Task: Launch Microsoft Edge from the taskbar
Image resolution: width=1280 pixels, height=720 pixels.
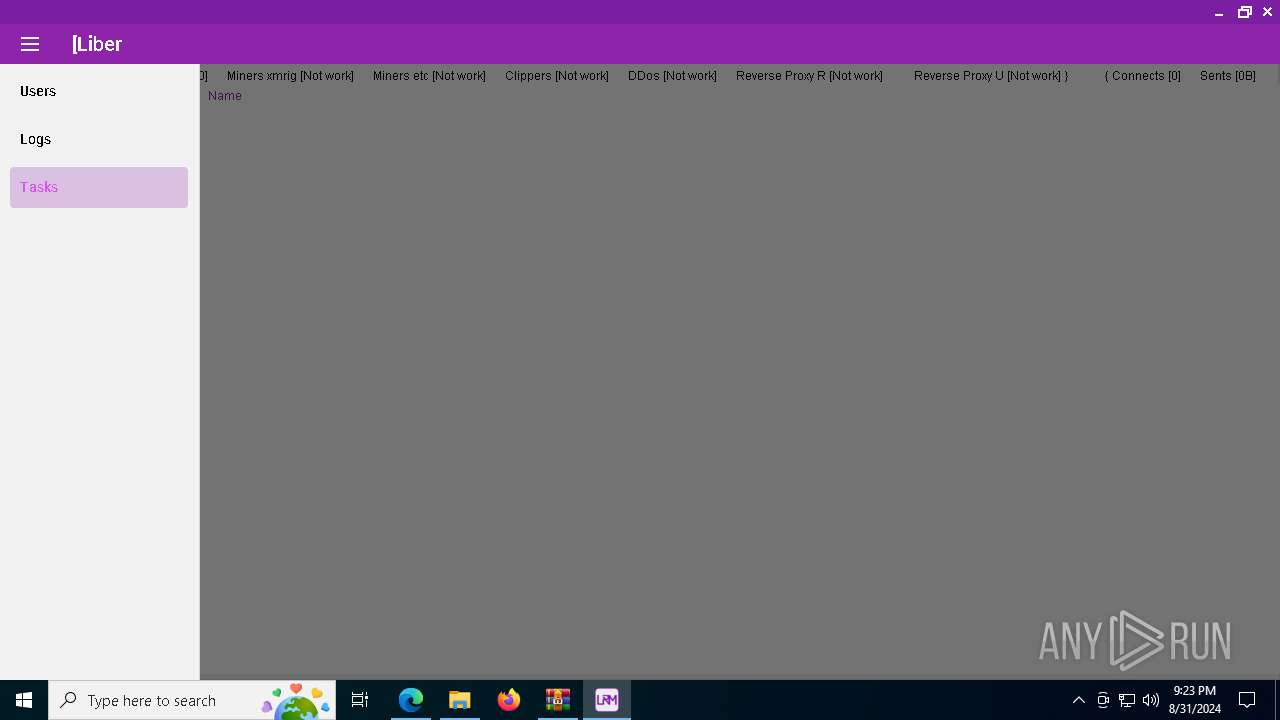Action: (x=411, y=700)
